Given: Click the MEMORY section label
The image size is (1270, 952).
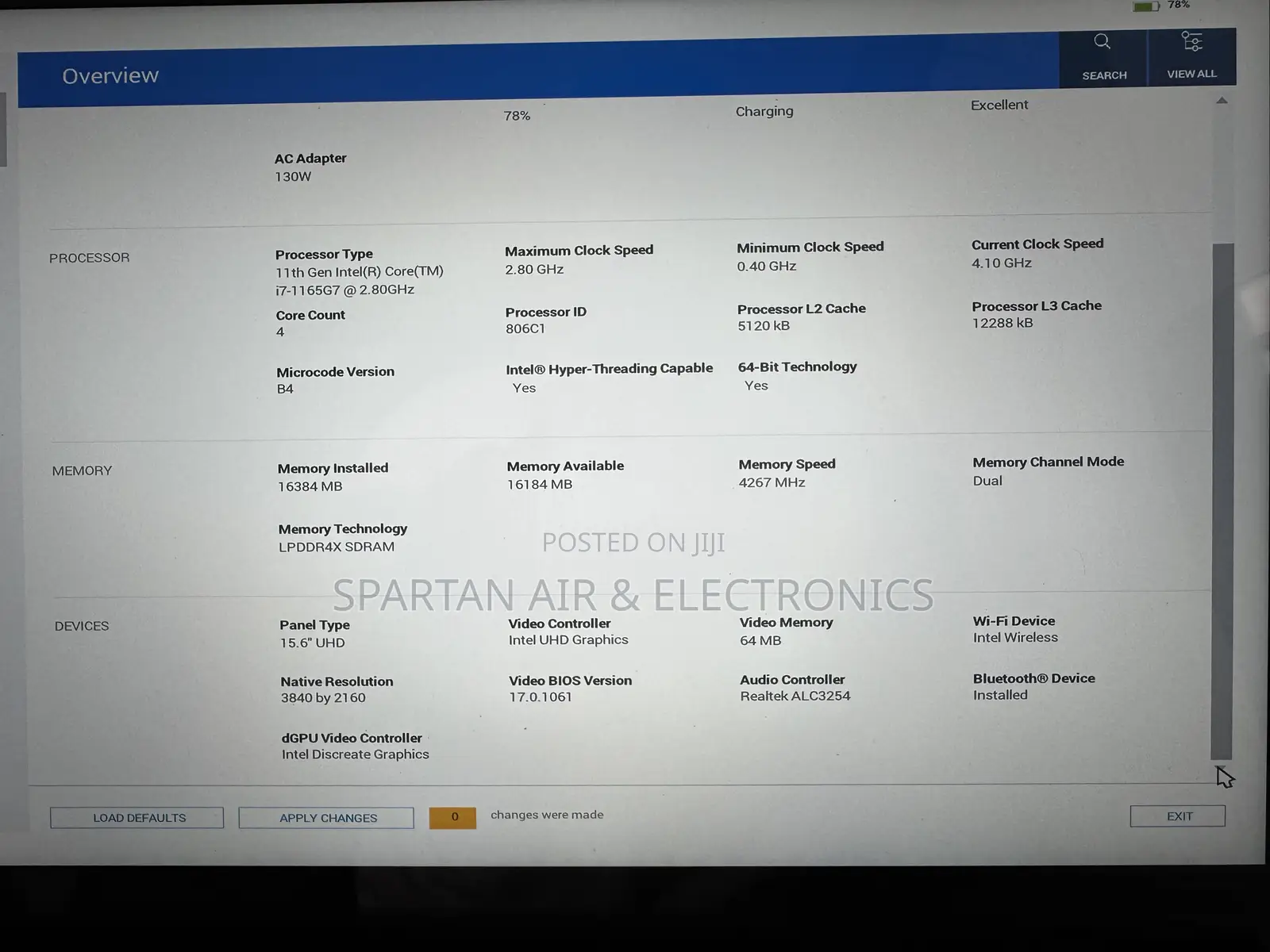Looking at the screenshot, I should tap(82, 470).
